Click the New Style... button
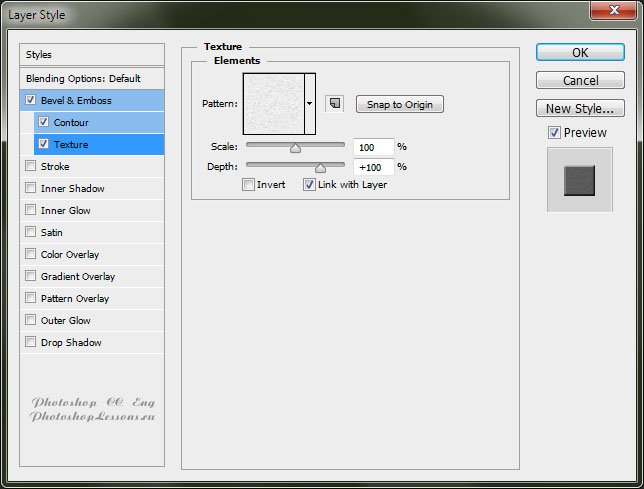Viewport: 644px width, 489px height. pos(580,108)
